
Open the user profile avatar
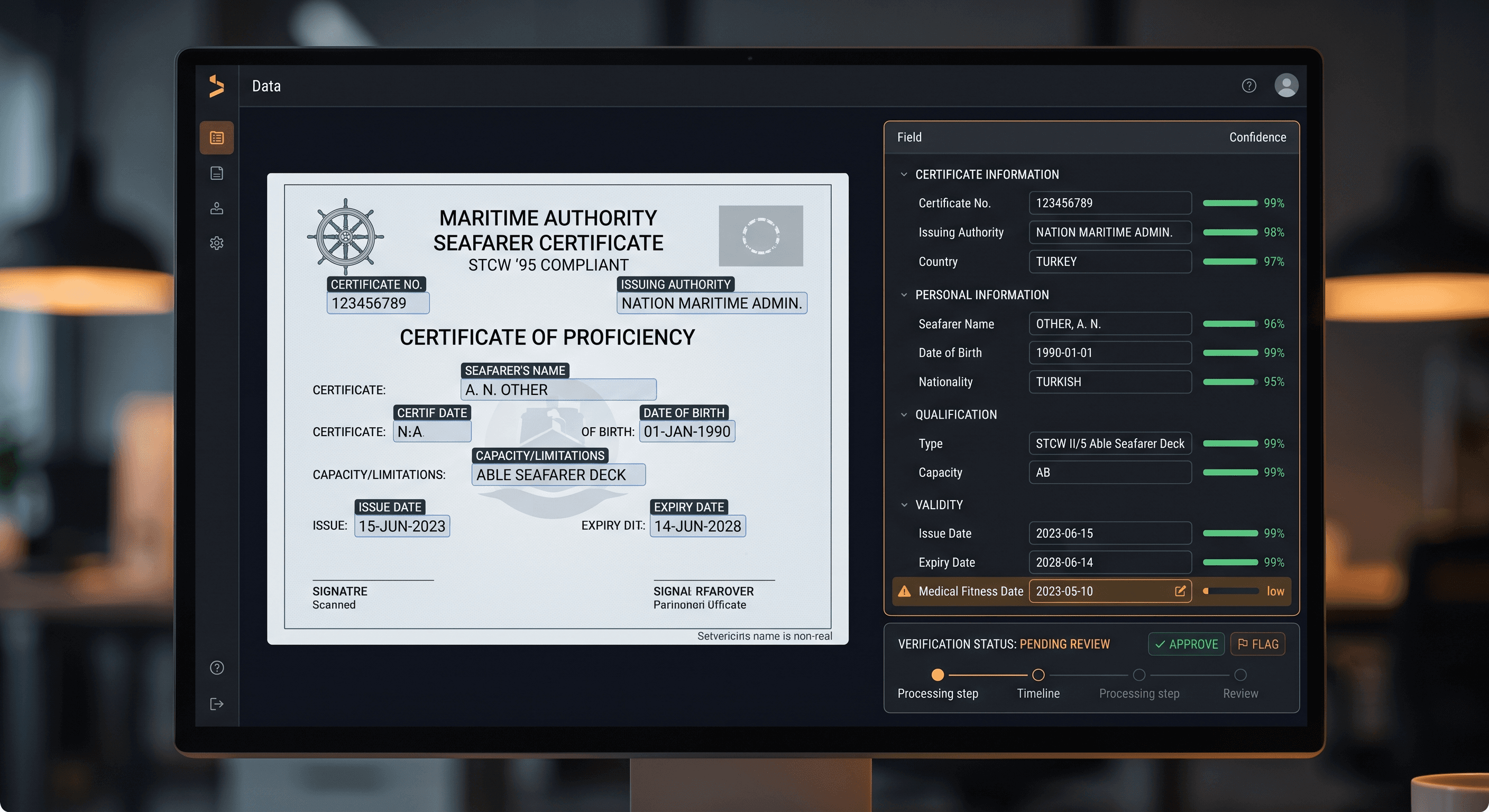pos(1286,85)
